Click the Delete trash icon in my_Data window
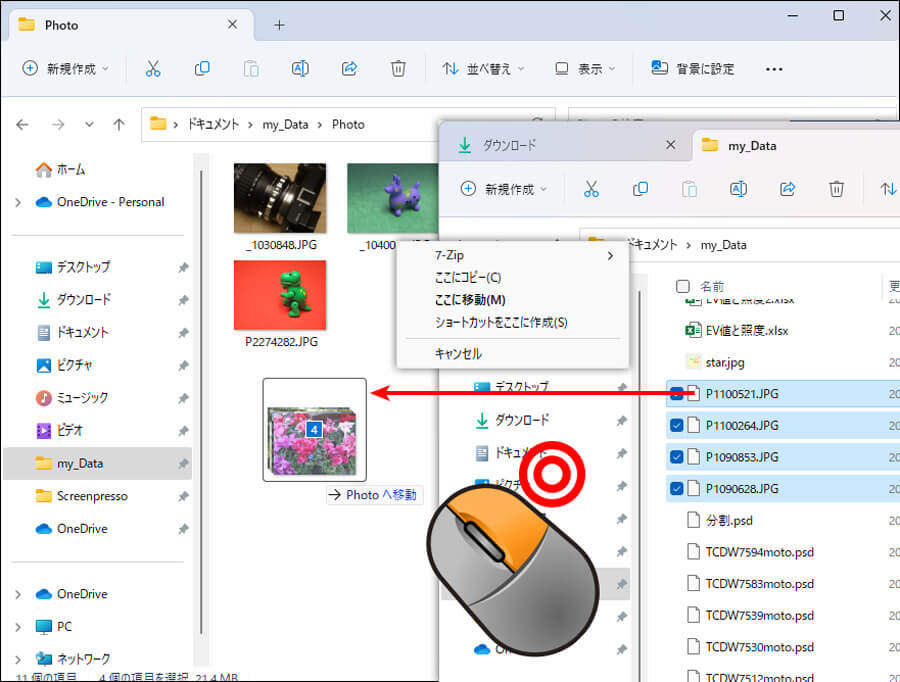 [836, 189]
